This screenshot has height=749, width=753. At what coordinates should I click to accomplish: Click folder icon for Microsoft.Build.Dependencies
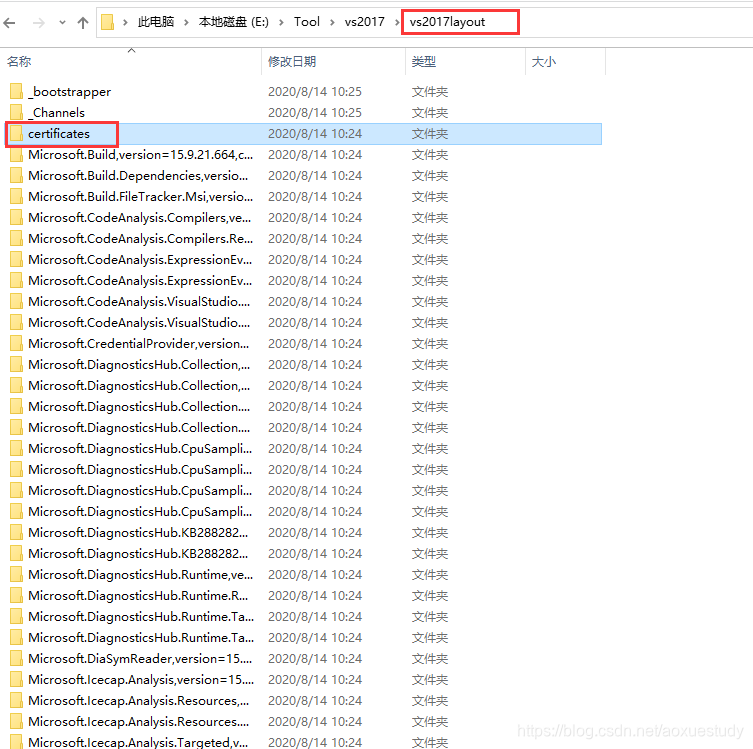16,176
